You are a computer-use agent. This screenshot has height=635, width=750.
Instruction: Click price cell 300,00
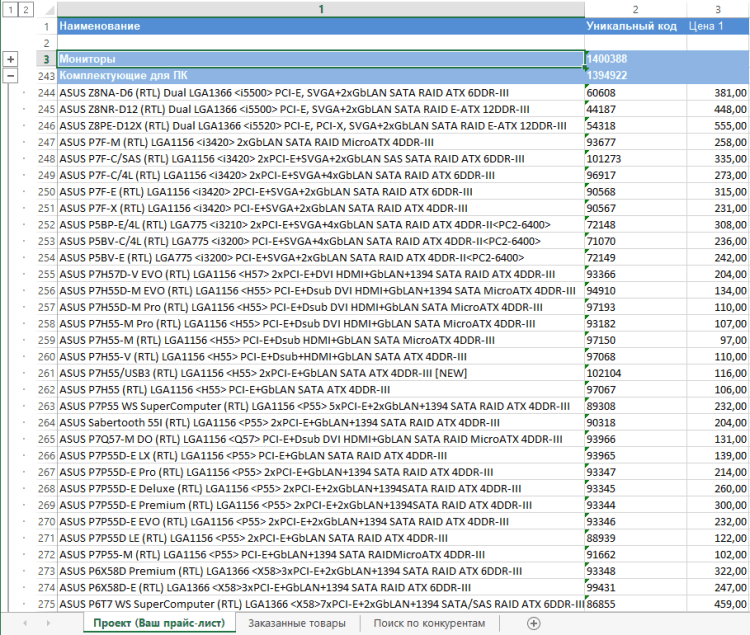coord(718,505)
